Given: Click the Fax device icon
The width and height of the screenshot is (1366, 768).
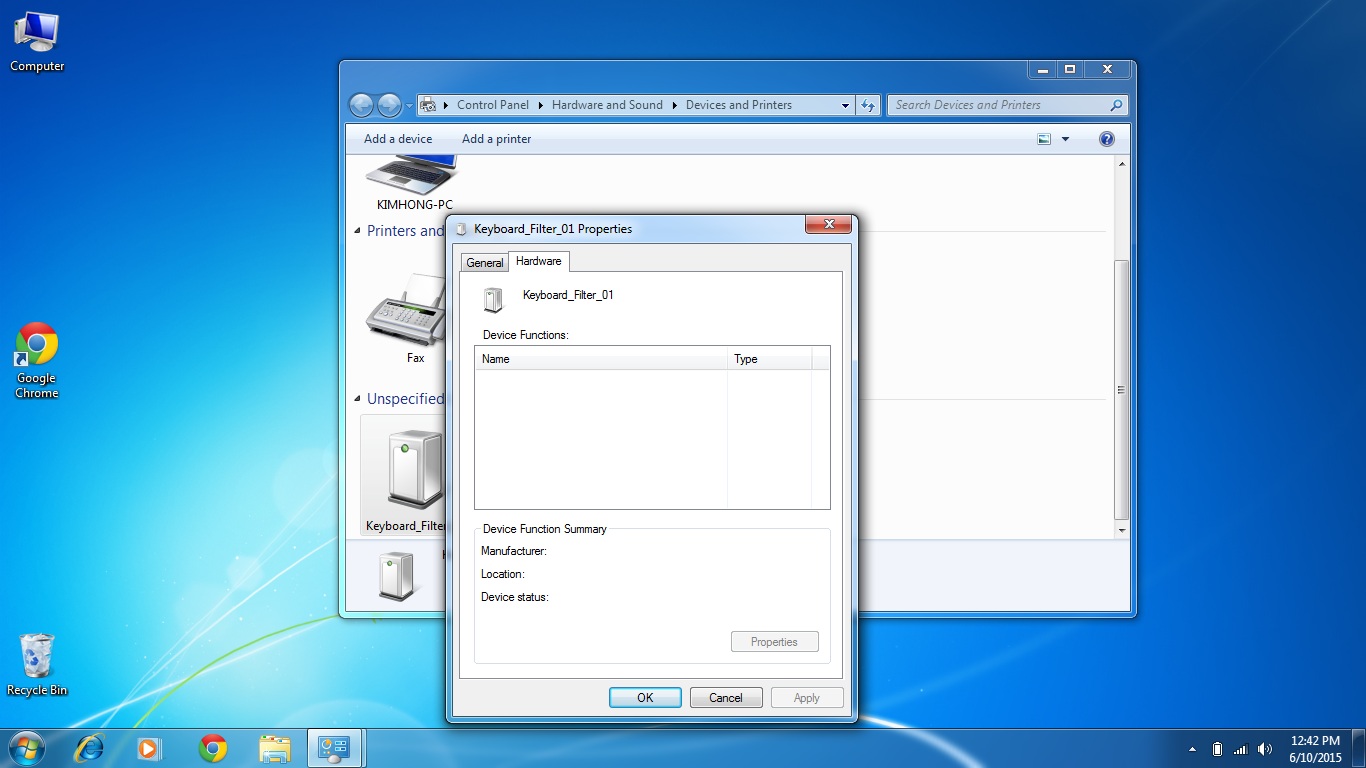Looking at the screenshot, I should pos(406,312).
